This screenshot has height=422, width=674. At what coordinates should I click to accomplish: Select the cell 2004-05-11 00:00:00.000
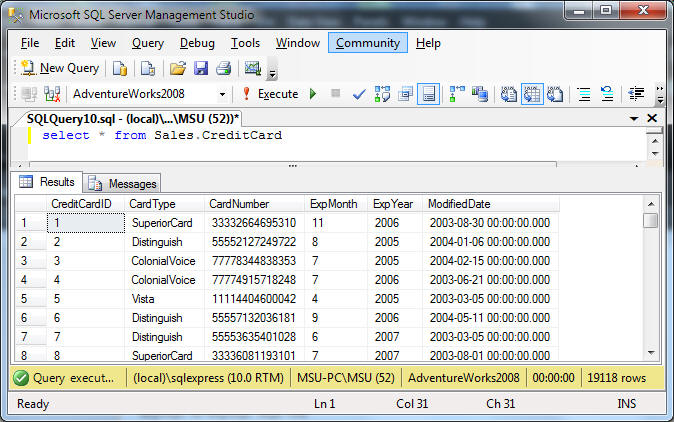click(x=490, y=318)
